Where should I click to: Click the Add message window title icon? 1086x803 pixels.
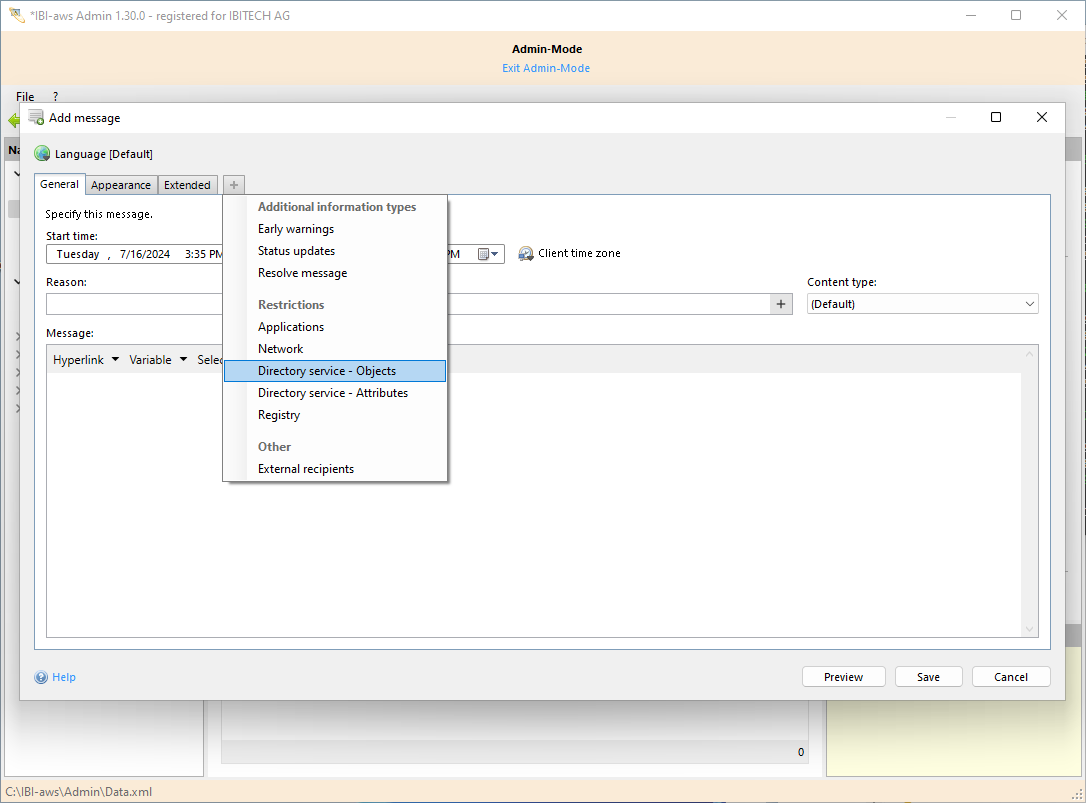click(36, 118)
